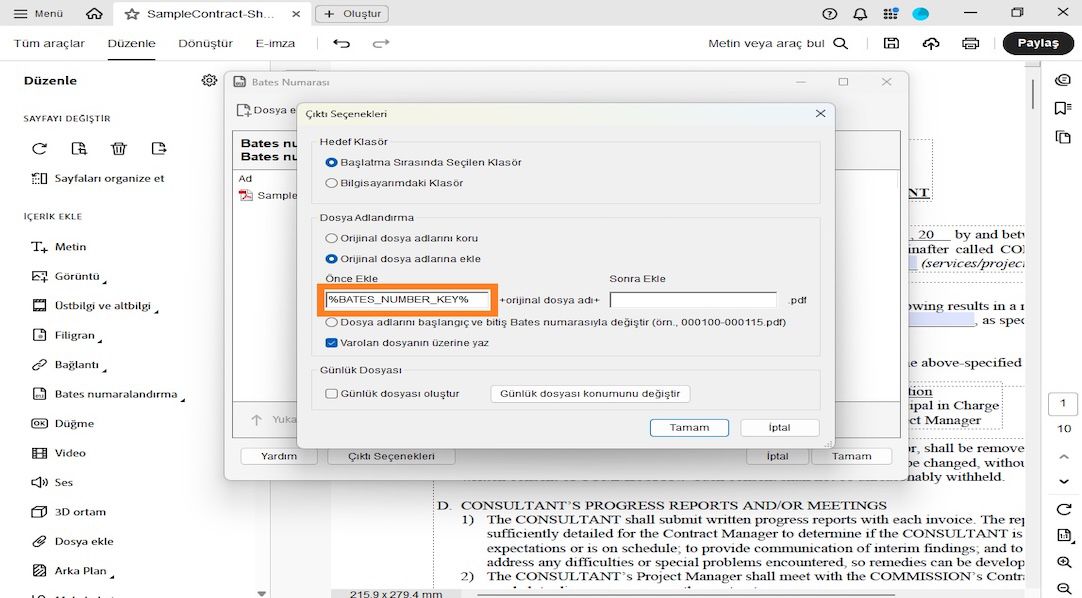
Task: Click the delete page trash icon
Action: 119,148
